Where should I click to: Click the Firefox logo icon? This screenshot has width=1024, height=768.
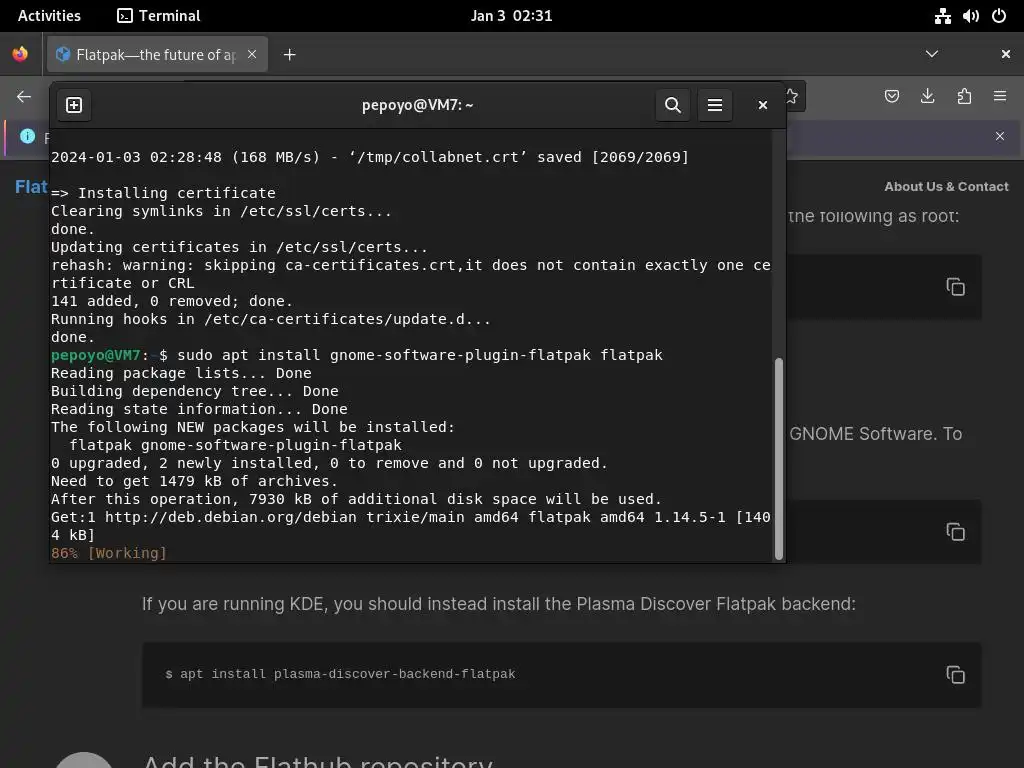[20, 54]
